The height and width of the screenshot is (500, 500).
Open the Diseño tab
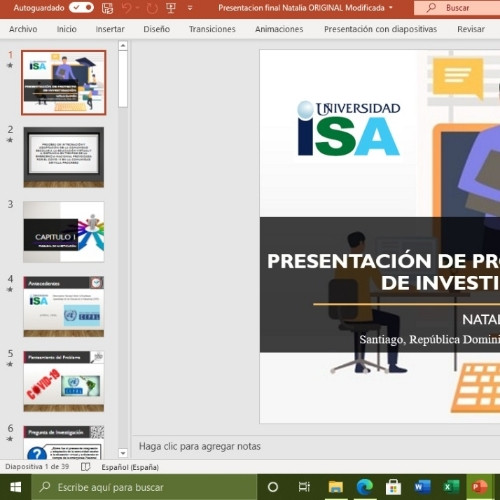coord(157,29)
